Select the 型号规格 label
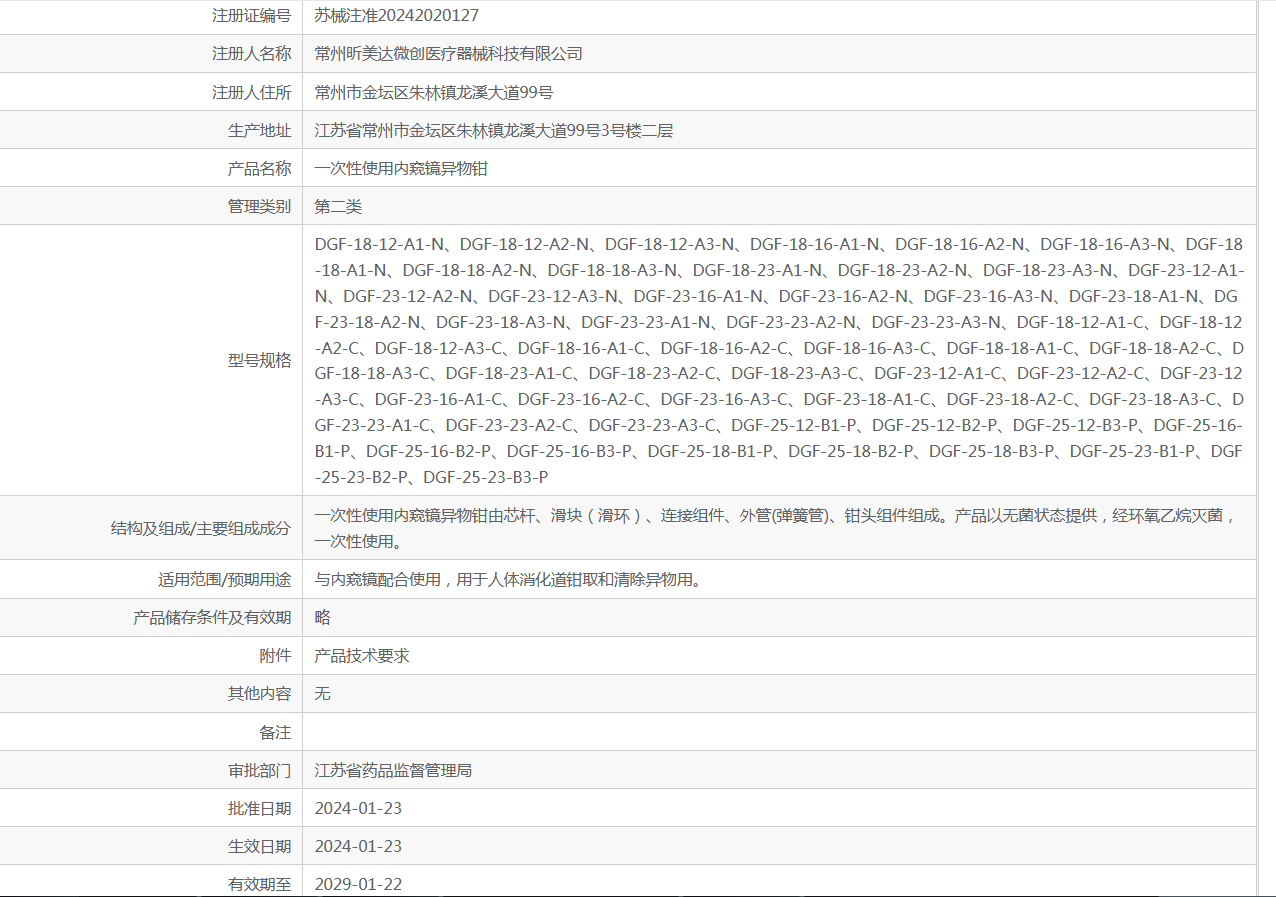Viewport: 1276px width, 897px height. click(x=259, y=360)
